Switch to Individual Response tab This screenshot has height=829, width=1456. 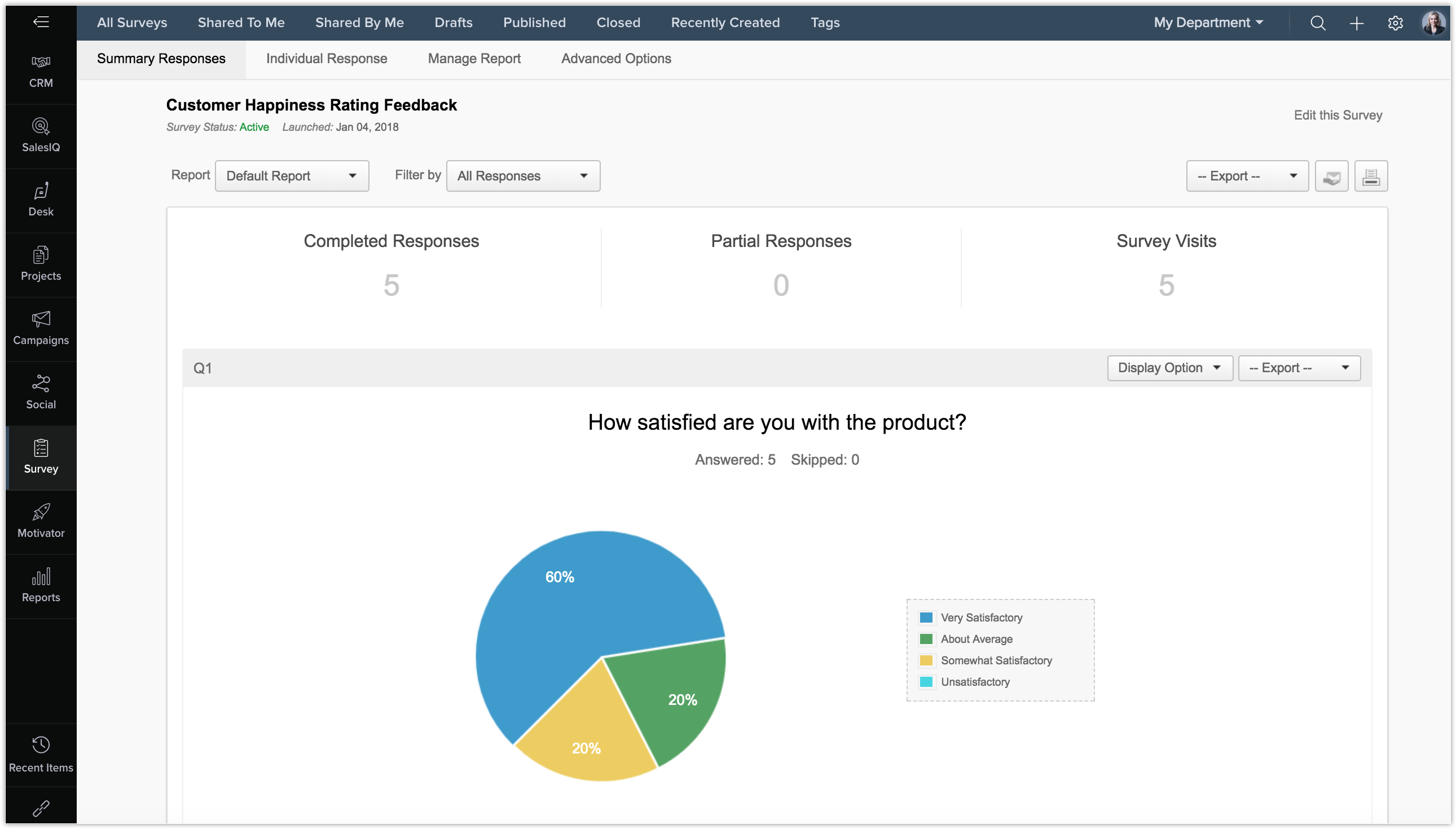(x=326, y=59)
